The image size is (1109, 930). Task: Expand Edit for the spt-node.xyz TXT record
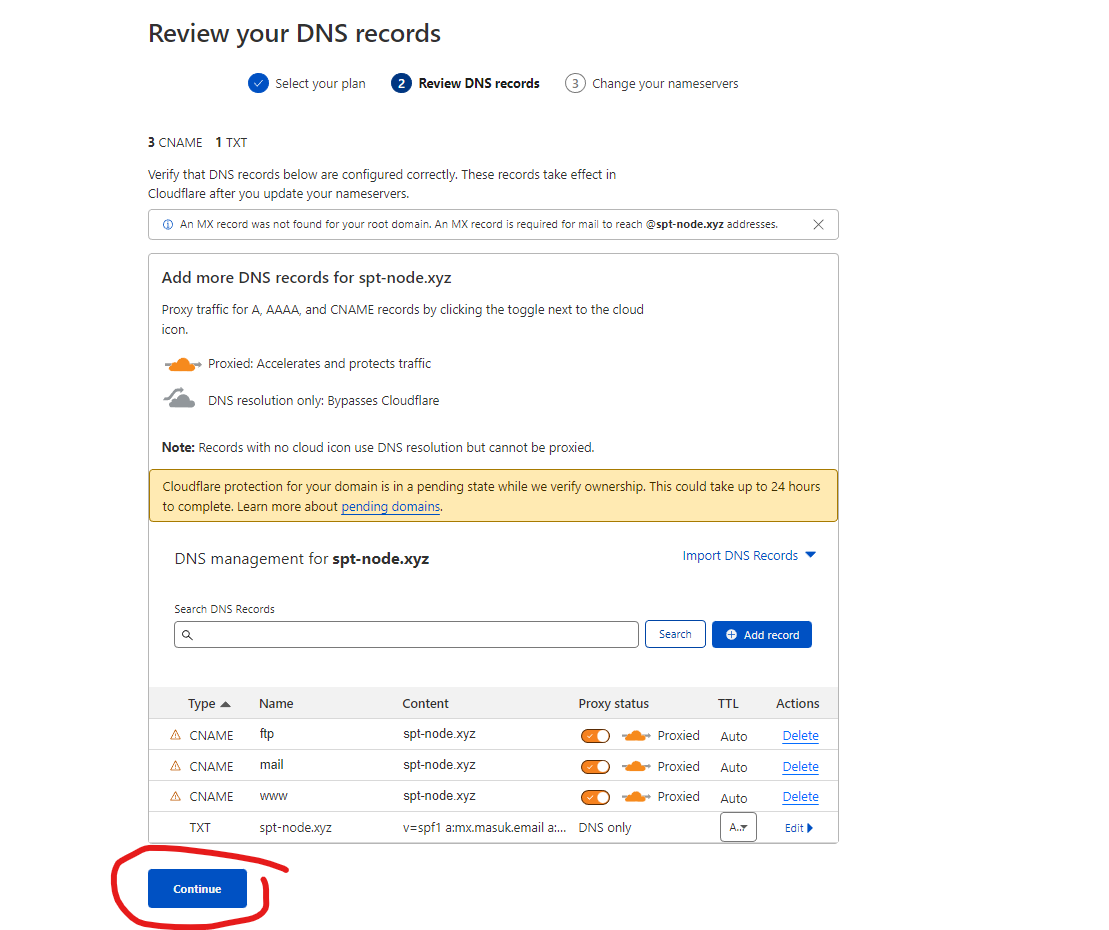pos(799,828)
